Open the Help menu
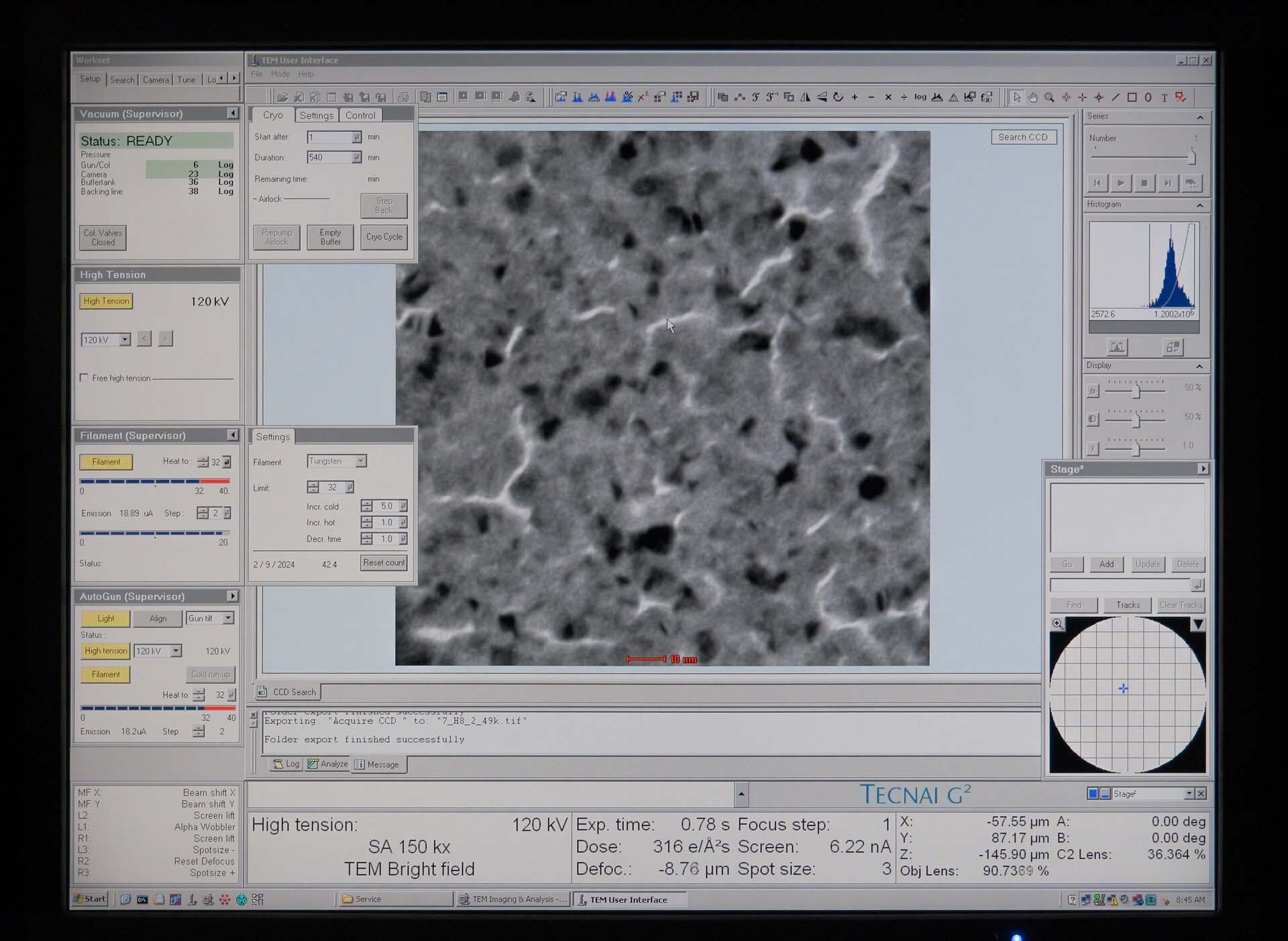 tap(306, 75)
